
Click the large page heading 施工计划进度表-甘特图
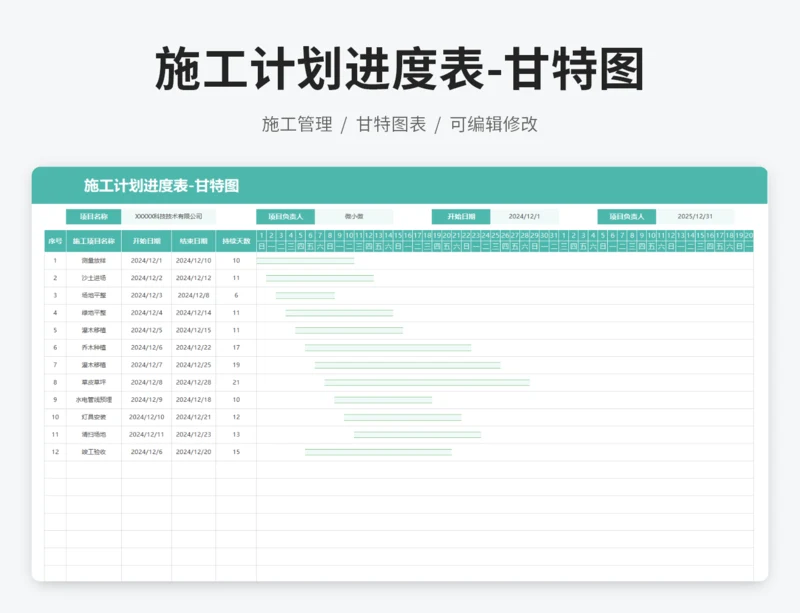point(400,68)
